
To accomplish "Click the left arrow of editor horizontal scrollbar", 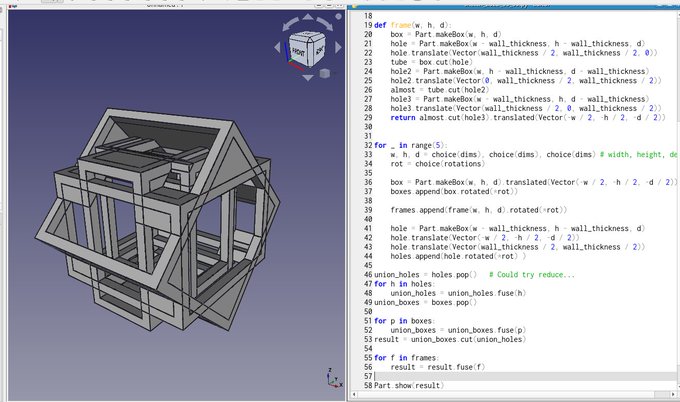I will click(355, 395).
